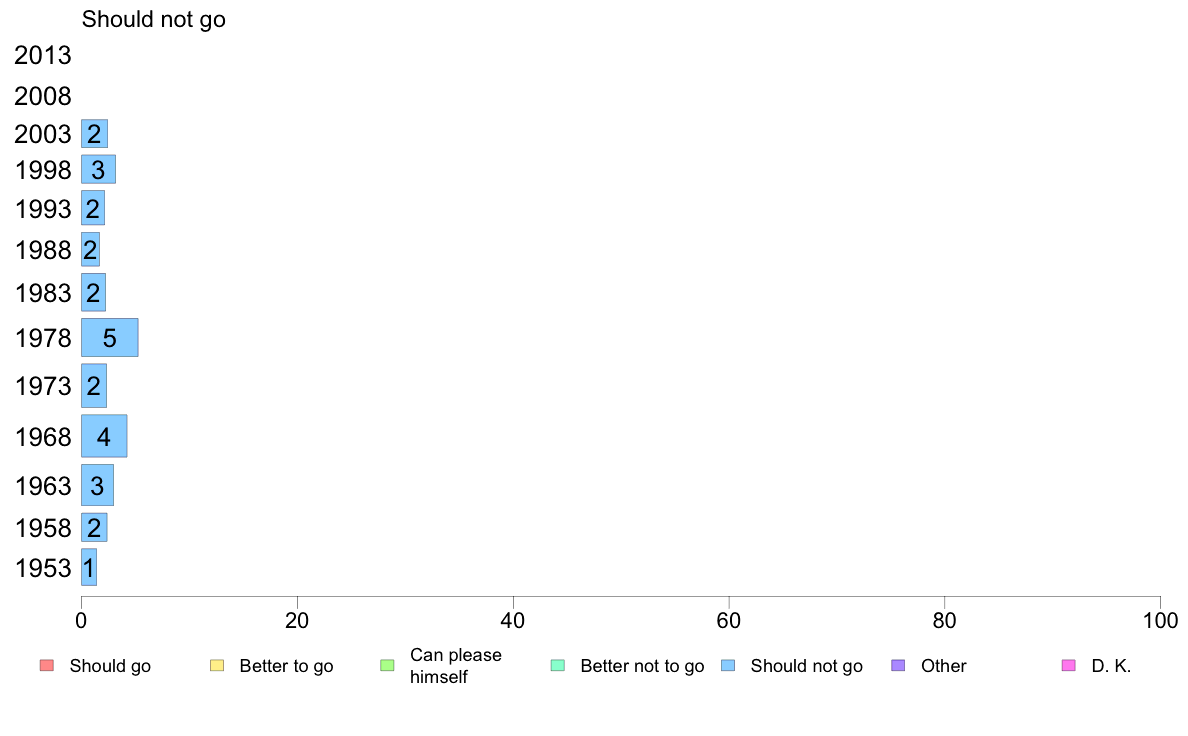1188x736 pixels.
Task: Click the Should not go chart title
Action: [154, 19]
